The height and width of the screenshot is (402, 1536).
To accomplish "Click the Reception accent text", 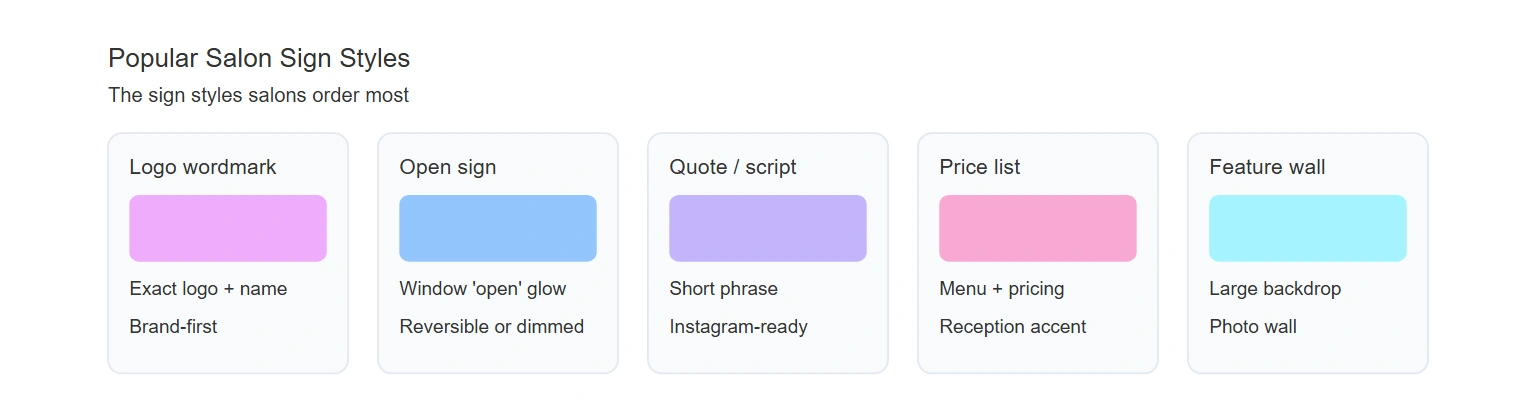I will point(1013,327).
